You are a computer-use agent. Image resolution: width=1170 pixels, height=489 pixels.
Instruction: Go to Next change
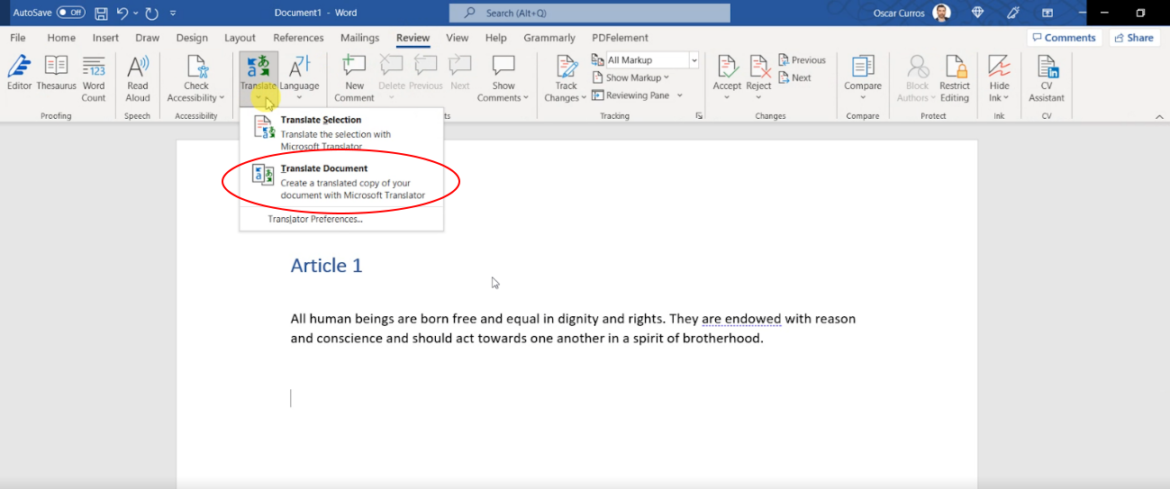tap(795, 77)
